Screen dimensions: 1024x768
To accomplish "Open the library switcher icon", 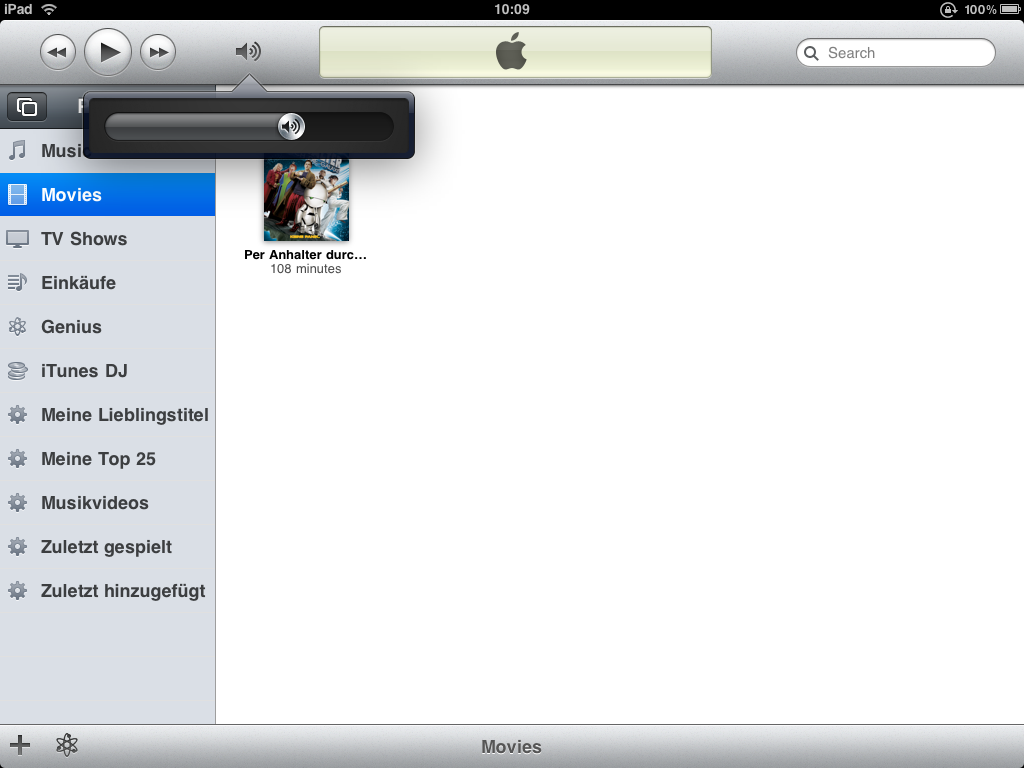I will (x=27, y=107).
